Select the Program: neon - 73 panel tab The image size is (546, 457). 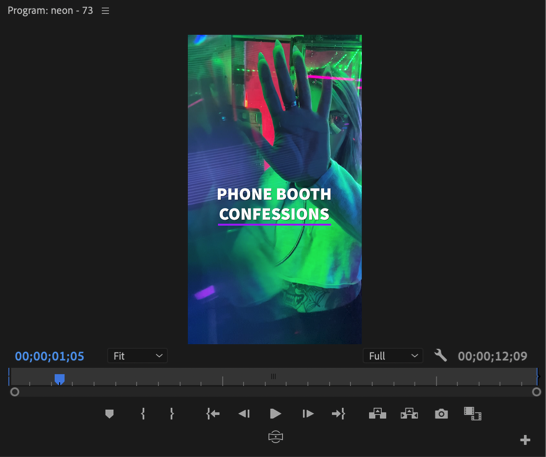50,11
